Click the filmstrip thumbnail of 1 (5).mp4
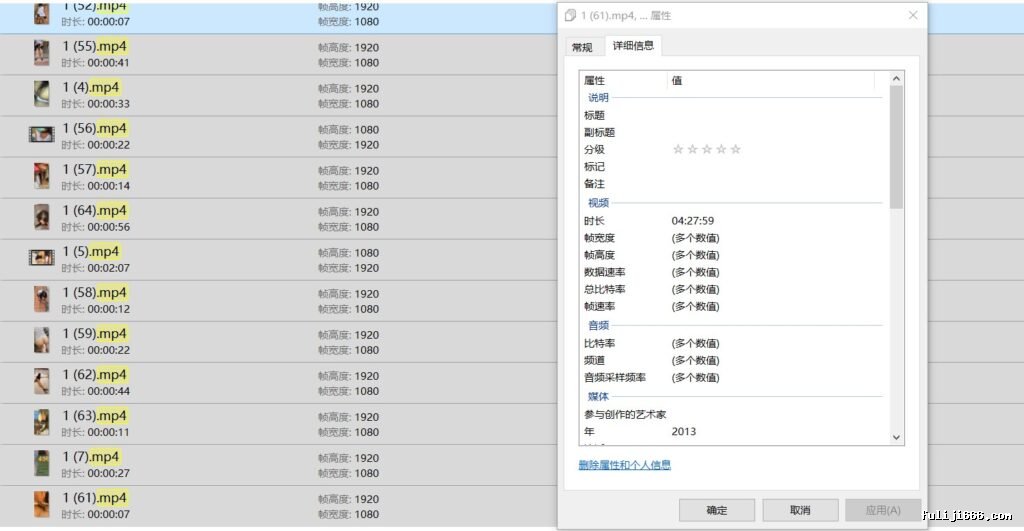The width and height of the screenshot is (1024, 531). [x=42, y=258]
